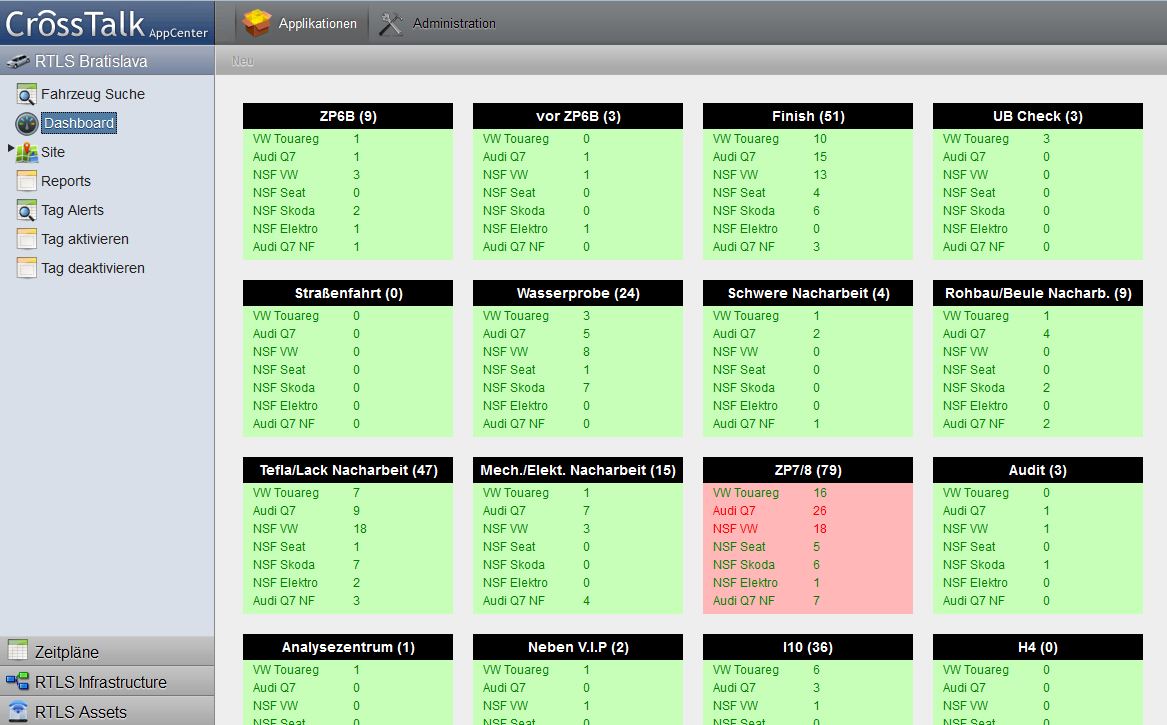
Task: Click the Mech./Elekt. Nacharbeit (15) header
Action: click(x=578, y=470)
